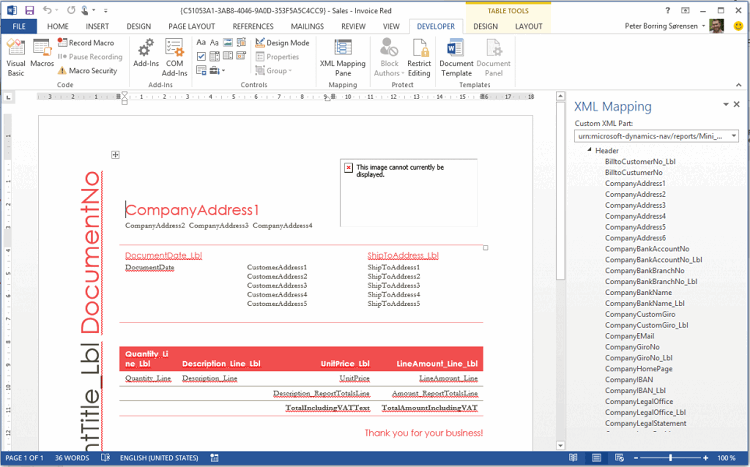Collapse the Header node in XML tree
Viewport: 750px width, 467px height.
point(589,151)
